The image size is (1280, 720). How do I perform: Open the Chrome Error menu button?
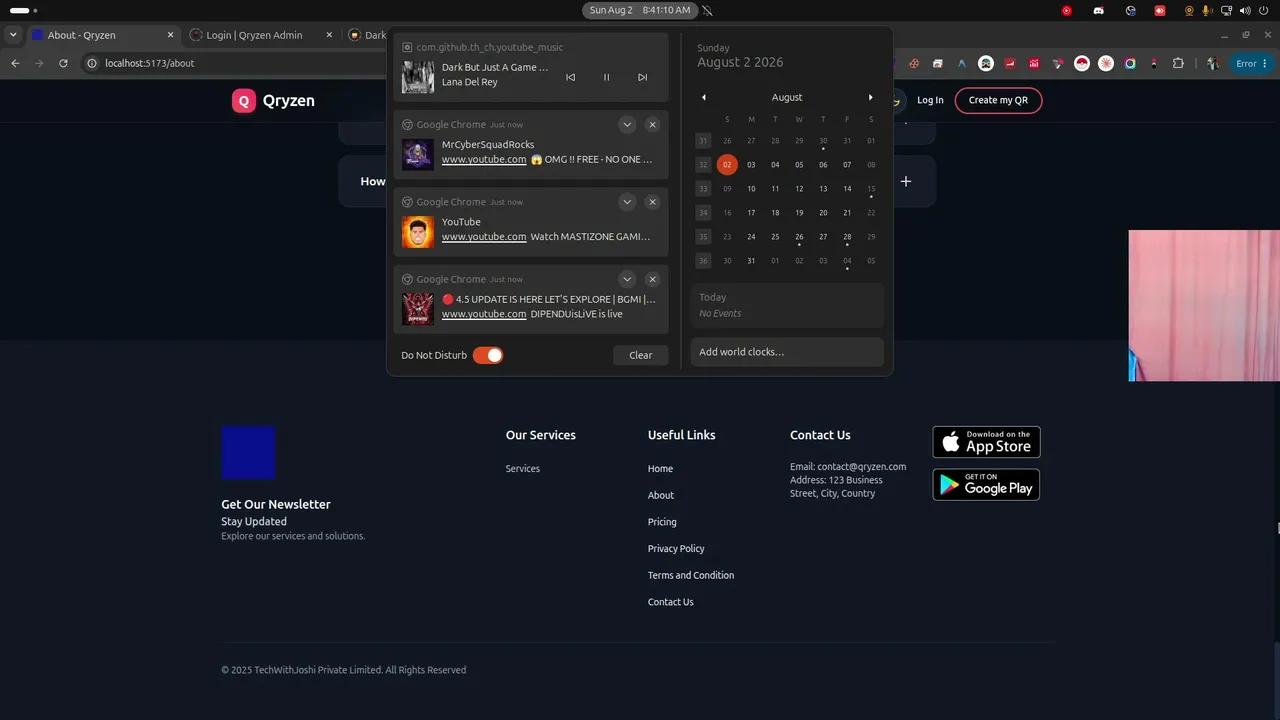pos(1251,63)
